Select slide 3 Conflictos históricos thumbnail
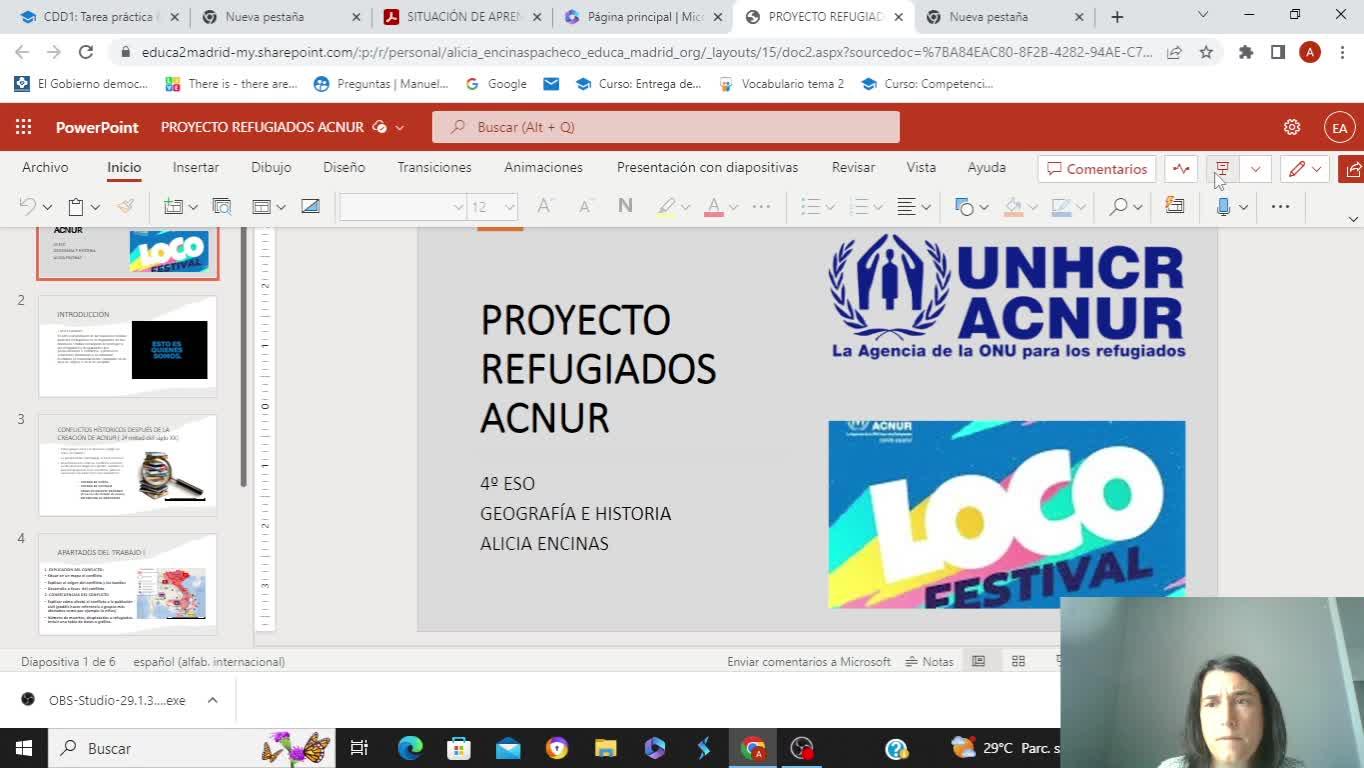The image size is (1364, 768). [x=128, y=466]
